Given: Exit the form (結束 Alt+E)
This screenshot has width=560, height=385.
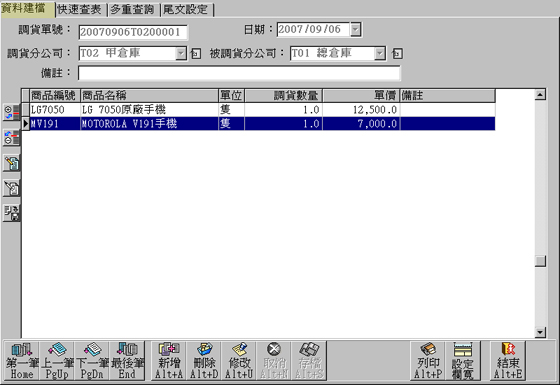Looking at the screenshot, I should [508, 361].
